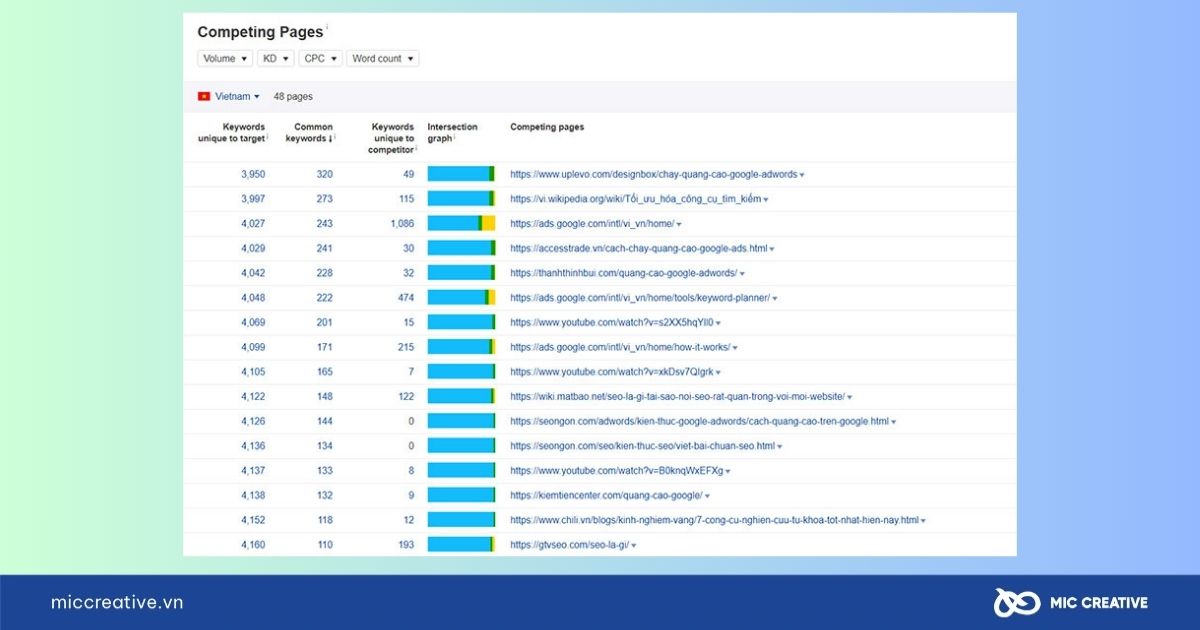Click the 4,099 unique-to-target value

253,347
